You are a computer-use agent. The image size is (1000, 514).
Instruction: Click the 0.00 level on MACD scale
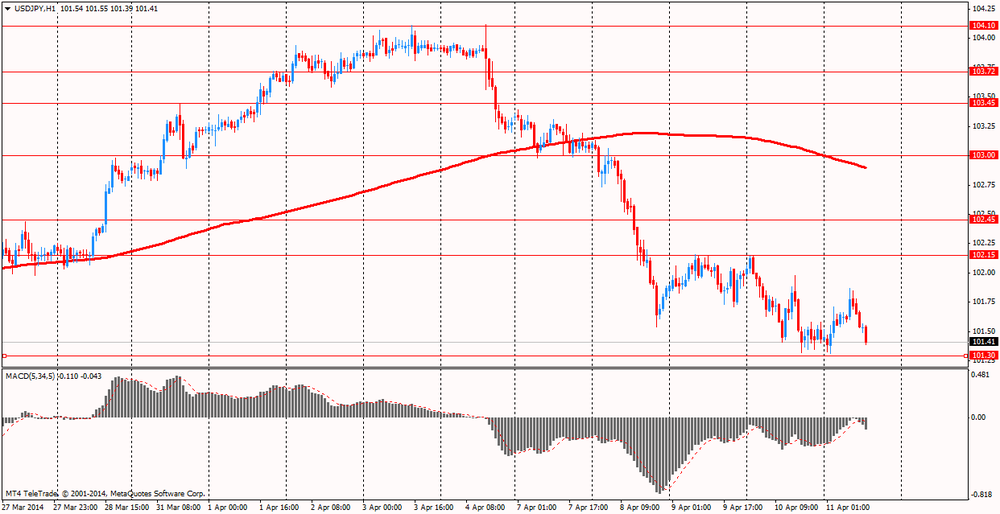click(x=980, y=418)
